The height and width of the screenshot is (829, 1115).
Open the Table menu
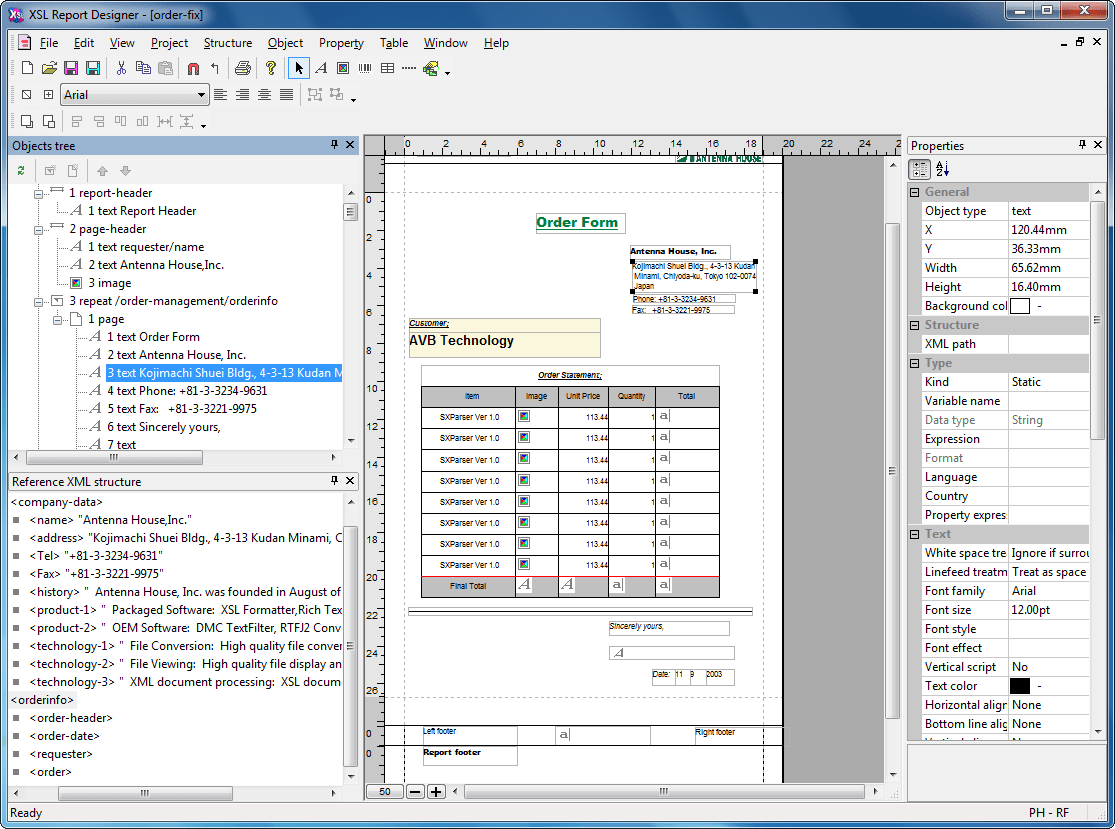coord(394,43)
